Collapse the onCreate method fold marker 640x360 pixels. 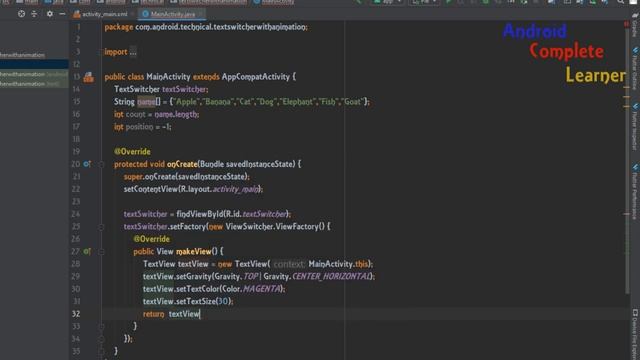[x=101, y=164]
